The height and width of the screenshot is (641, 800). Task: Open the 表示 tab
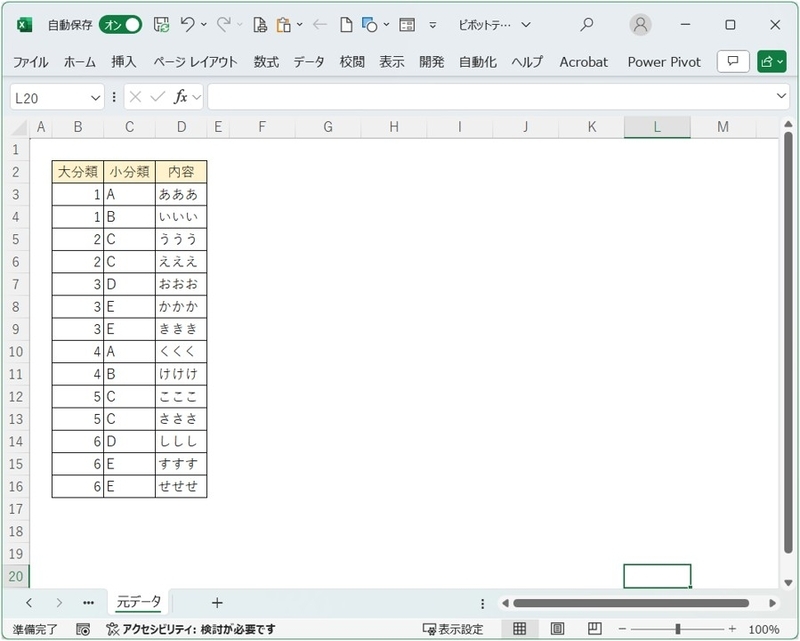tap(392, 62)
